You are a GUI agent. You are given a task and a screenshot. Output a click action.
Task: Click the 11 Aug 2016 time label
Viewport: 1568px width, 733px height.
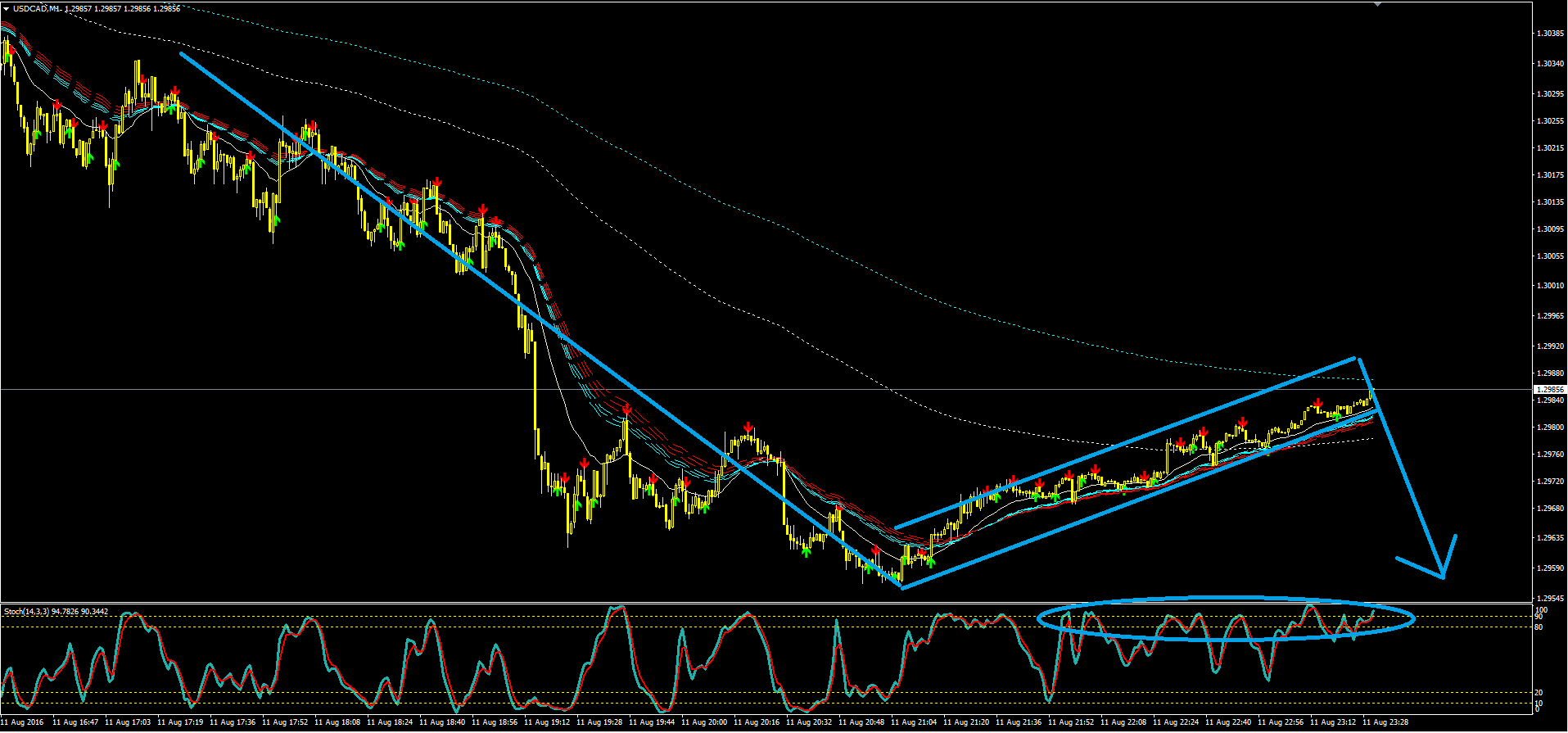24,722
